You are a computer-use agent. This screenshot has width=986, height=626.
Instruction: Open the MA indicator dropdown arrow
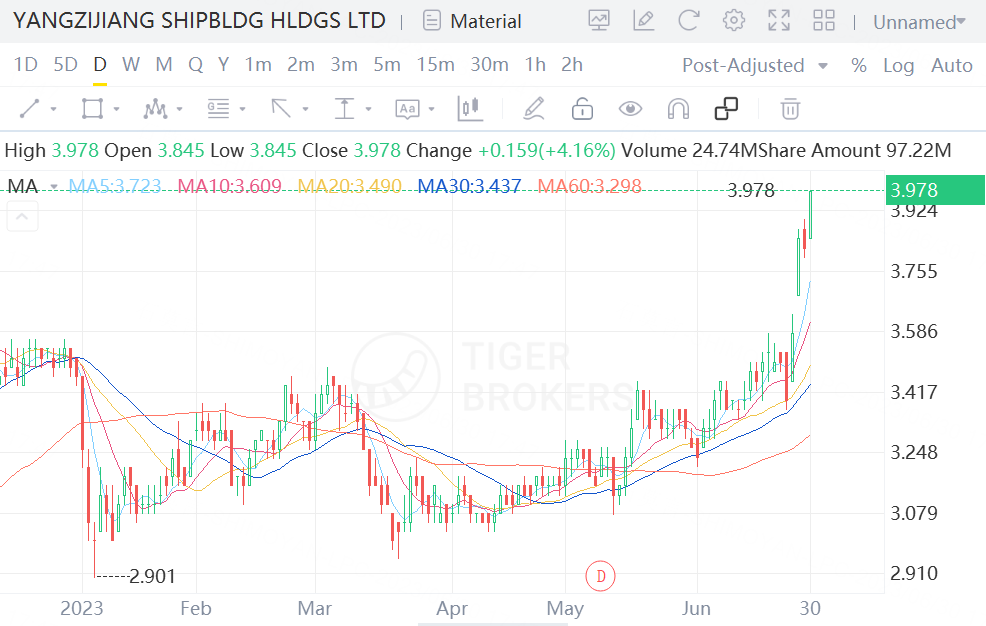point(54,187)
